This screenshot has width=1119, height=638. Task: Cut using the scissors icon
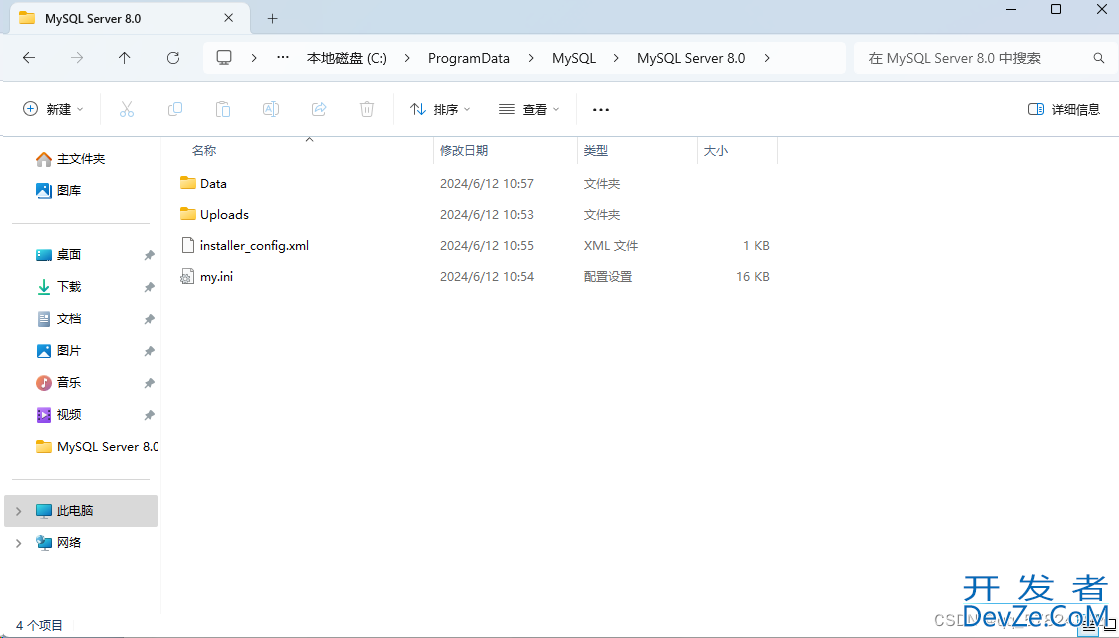pyautogui.click(x=127, y=109)
